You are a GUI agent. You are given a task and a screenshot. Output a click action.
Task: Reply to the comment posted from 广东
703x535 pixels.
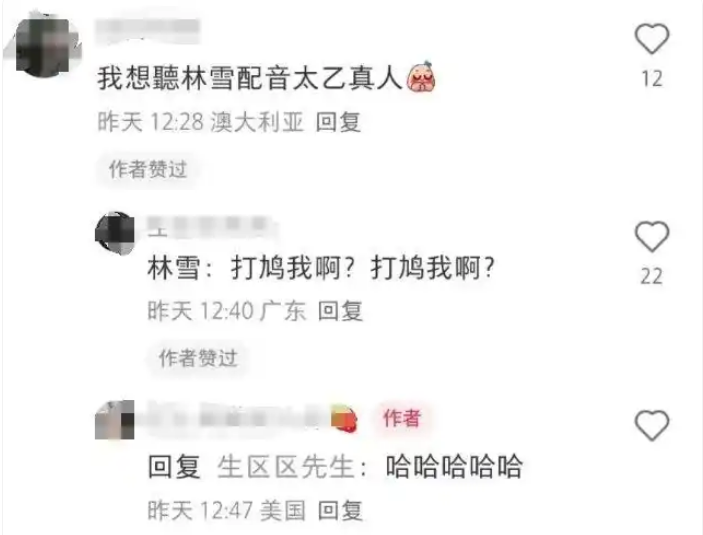coord(340,311)
